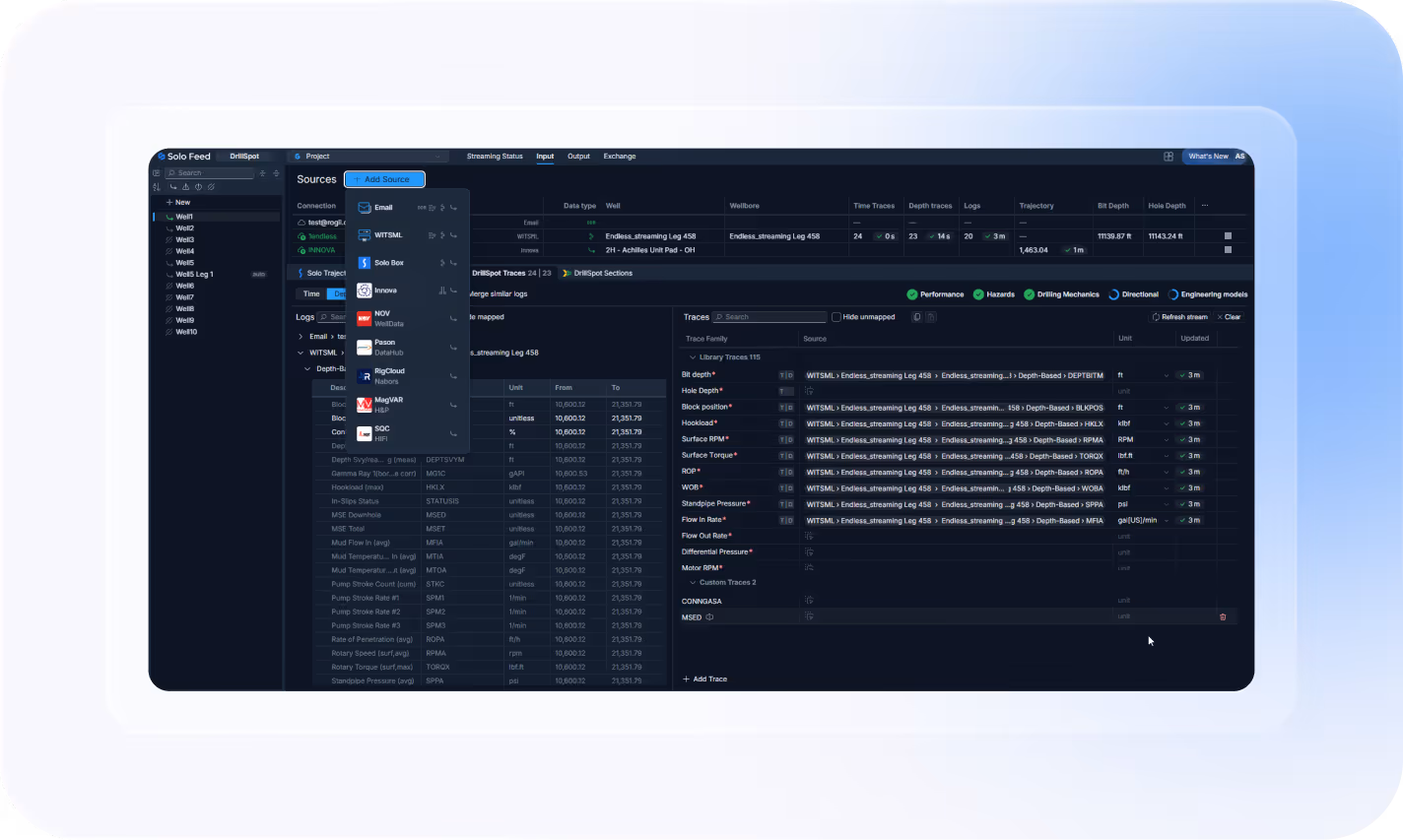Click the Directional progress indicator

[x=1134, y=294]
